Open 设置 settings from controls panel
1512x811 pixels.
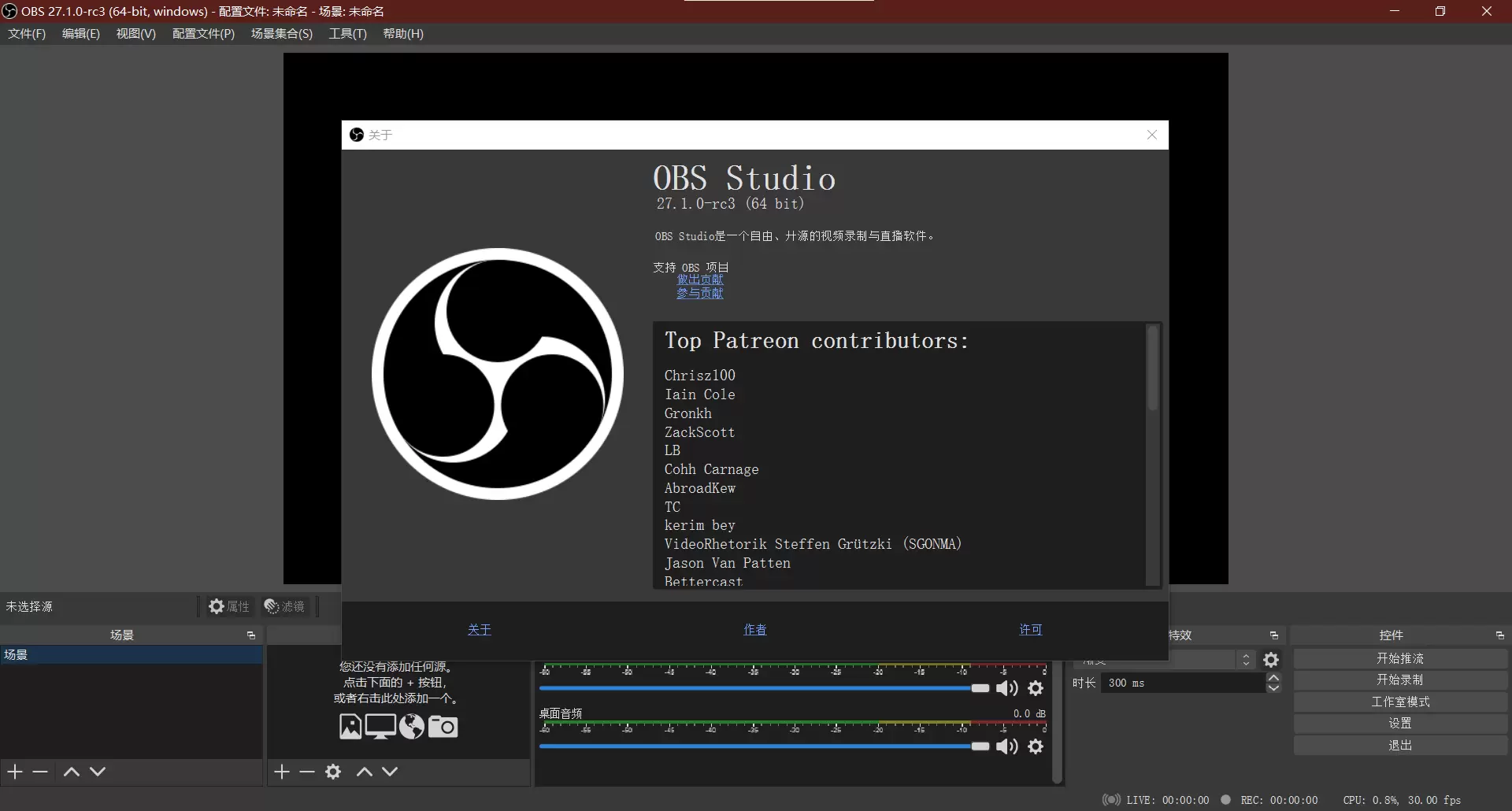pyautogui.click(x=1400, y=723)
